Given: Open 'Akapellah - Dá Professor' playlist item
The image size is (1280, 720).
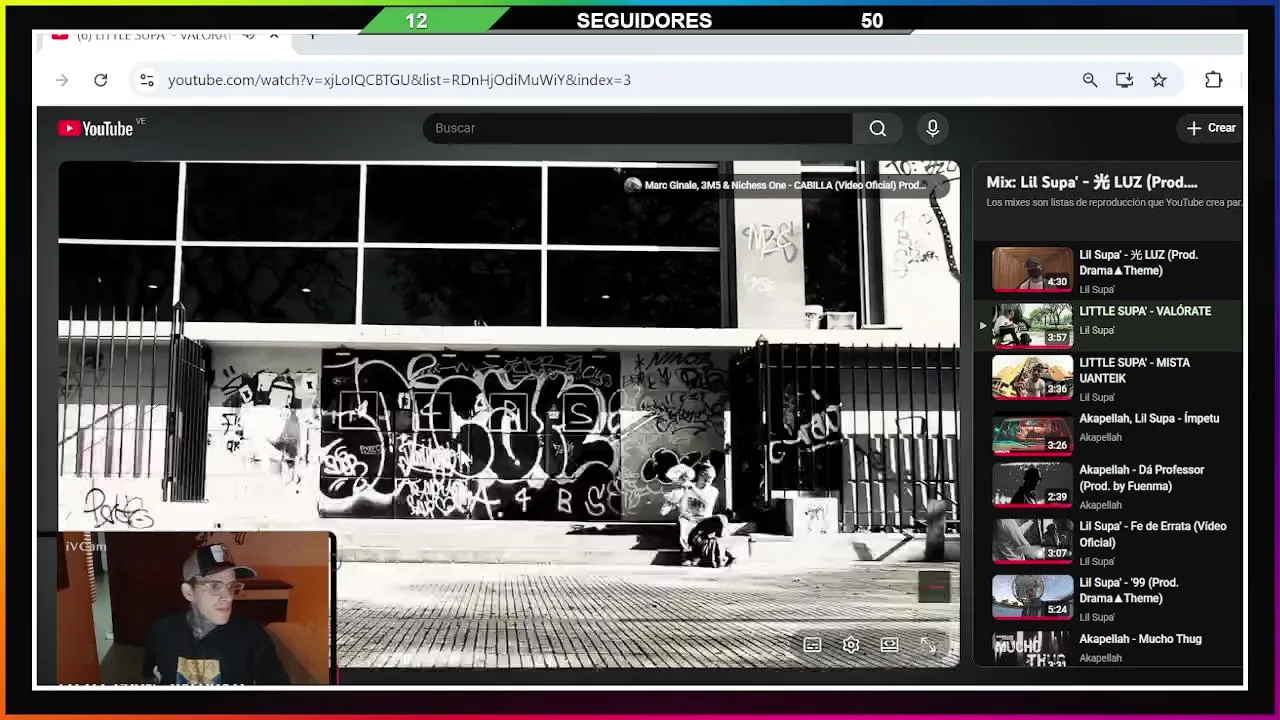Looking at the screenshot, I should click(x=1109, y=486).
